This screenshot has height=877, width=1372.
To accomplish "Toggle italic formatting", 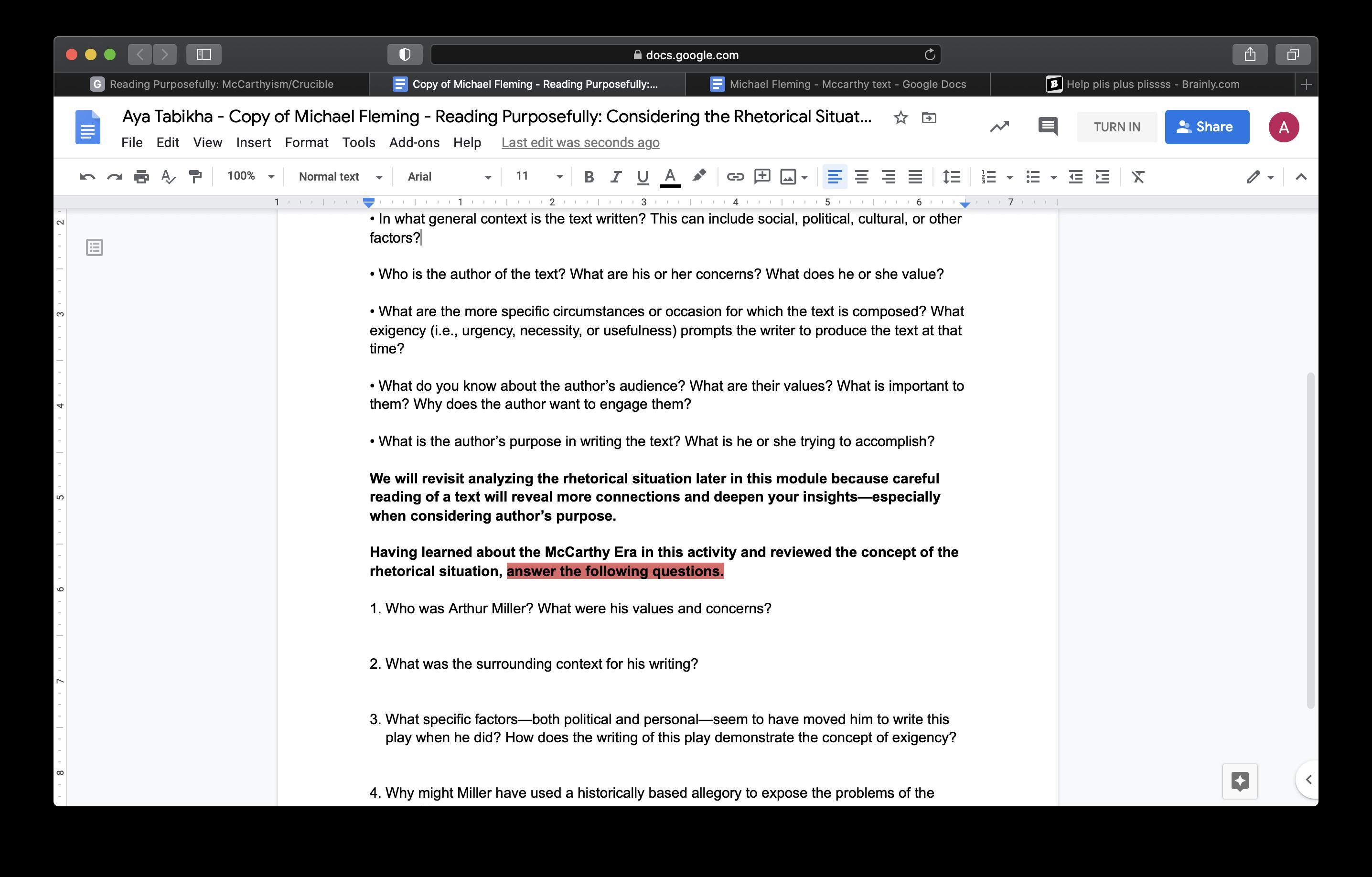I will coord(615,177).
